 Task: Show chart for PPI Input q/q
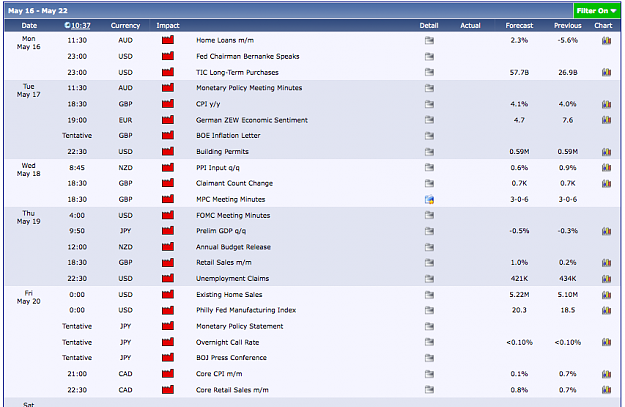[x=606, y=167]
